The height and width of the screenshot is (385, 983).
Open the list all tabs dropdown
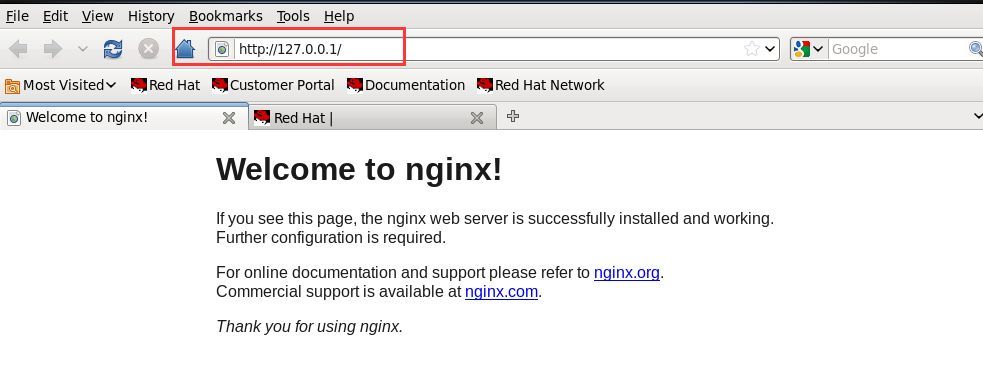click(977, 116)
